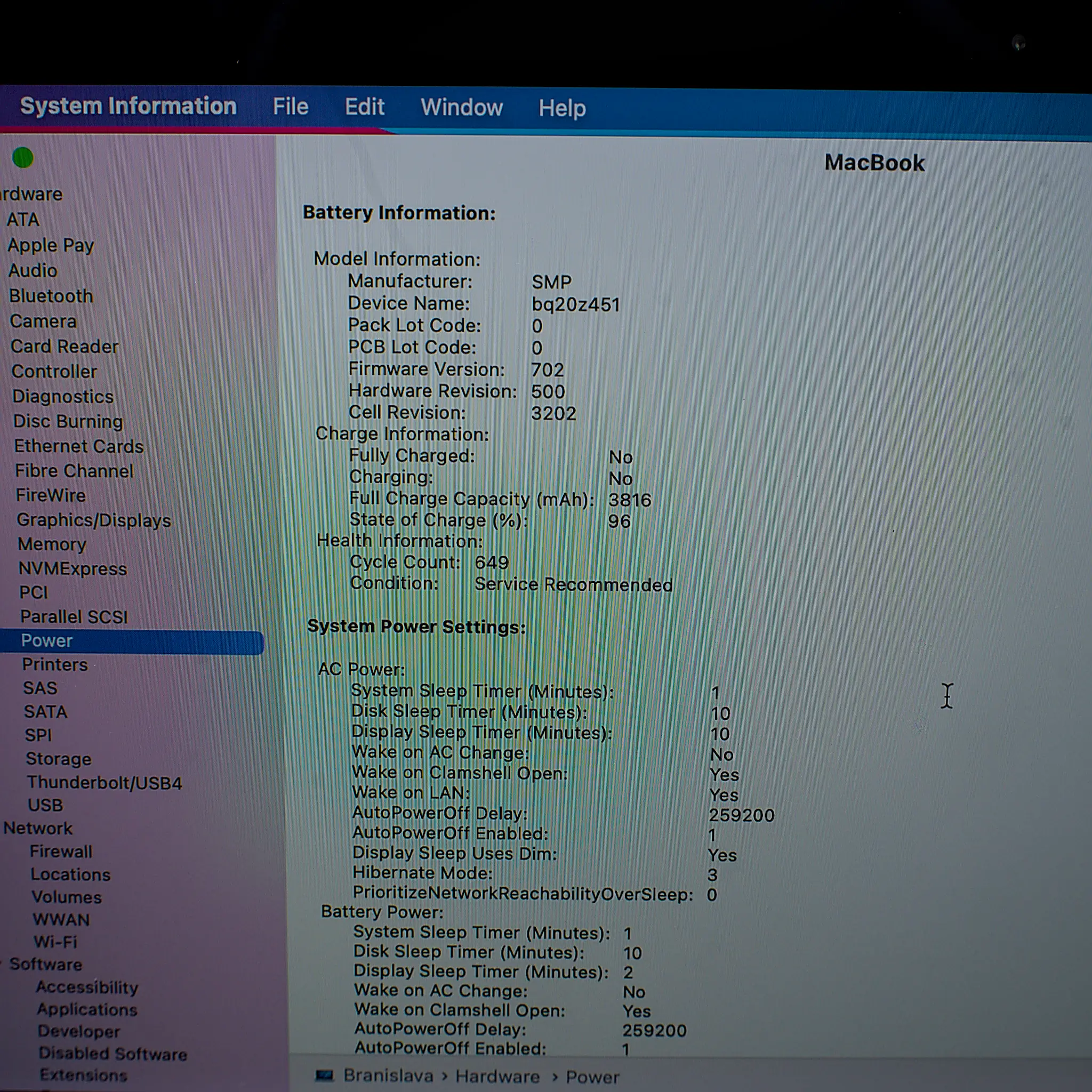
Task: Select Diagnostics in the sidebar
Action: [63, 396]
